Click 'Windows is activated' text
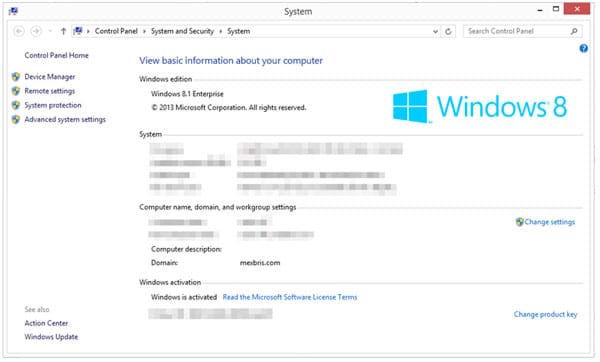 tap(184, 297)
